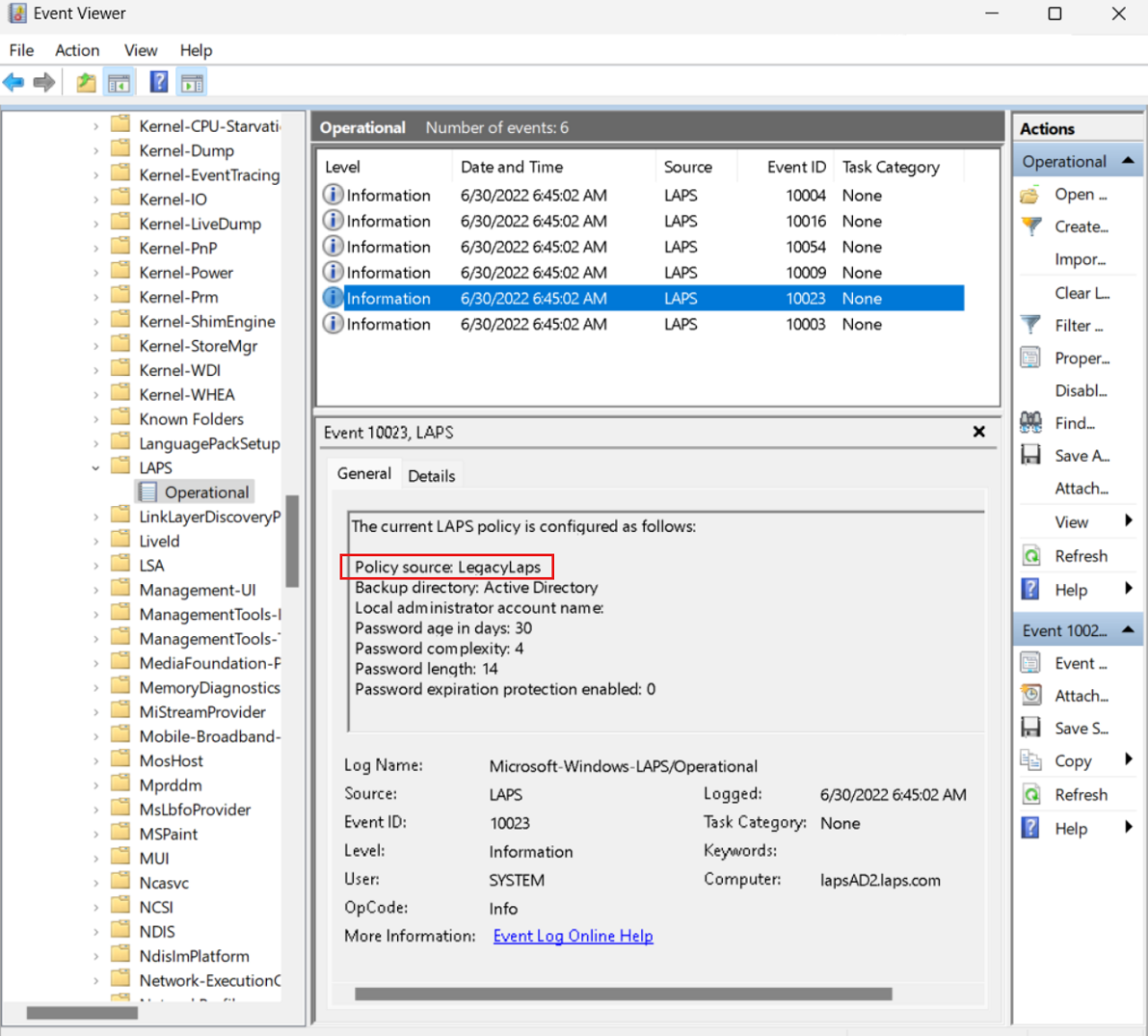Open the Event Log Online Help link

point(574,937)
